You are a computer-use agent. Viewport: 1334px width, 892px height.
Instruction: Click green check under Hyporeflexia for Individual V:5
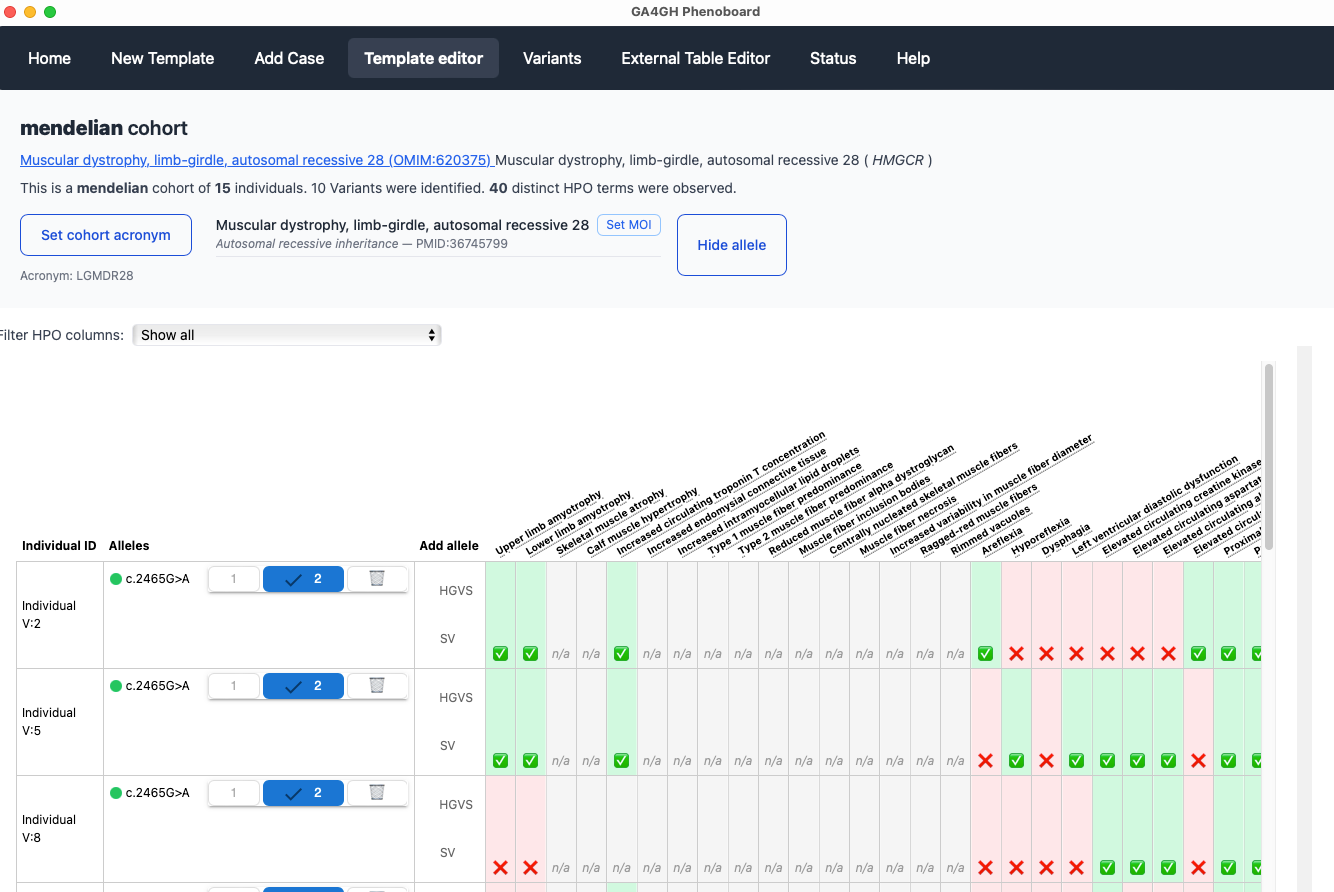coord(1016,760)
